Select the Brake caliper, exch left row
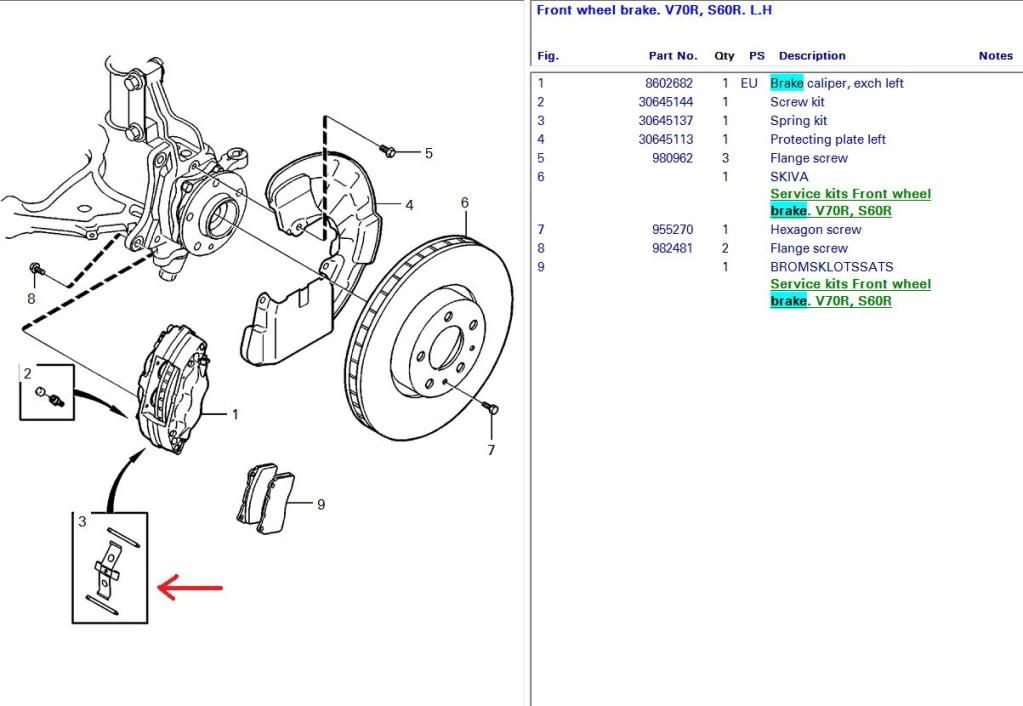The height and width of the screenshot is (706, 1023). (836, 84)
